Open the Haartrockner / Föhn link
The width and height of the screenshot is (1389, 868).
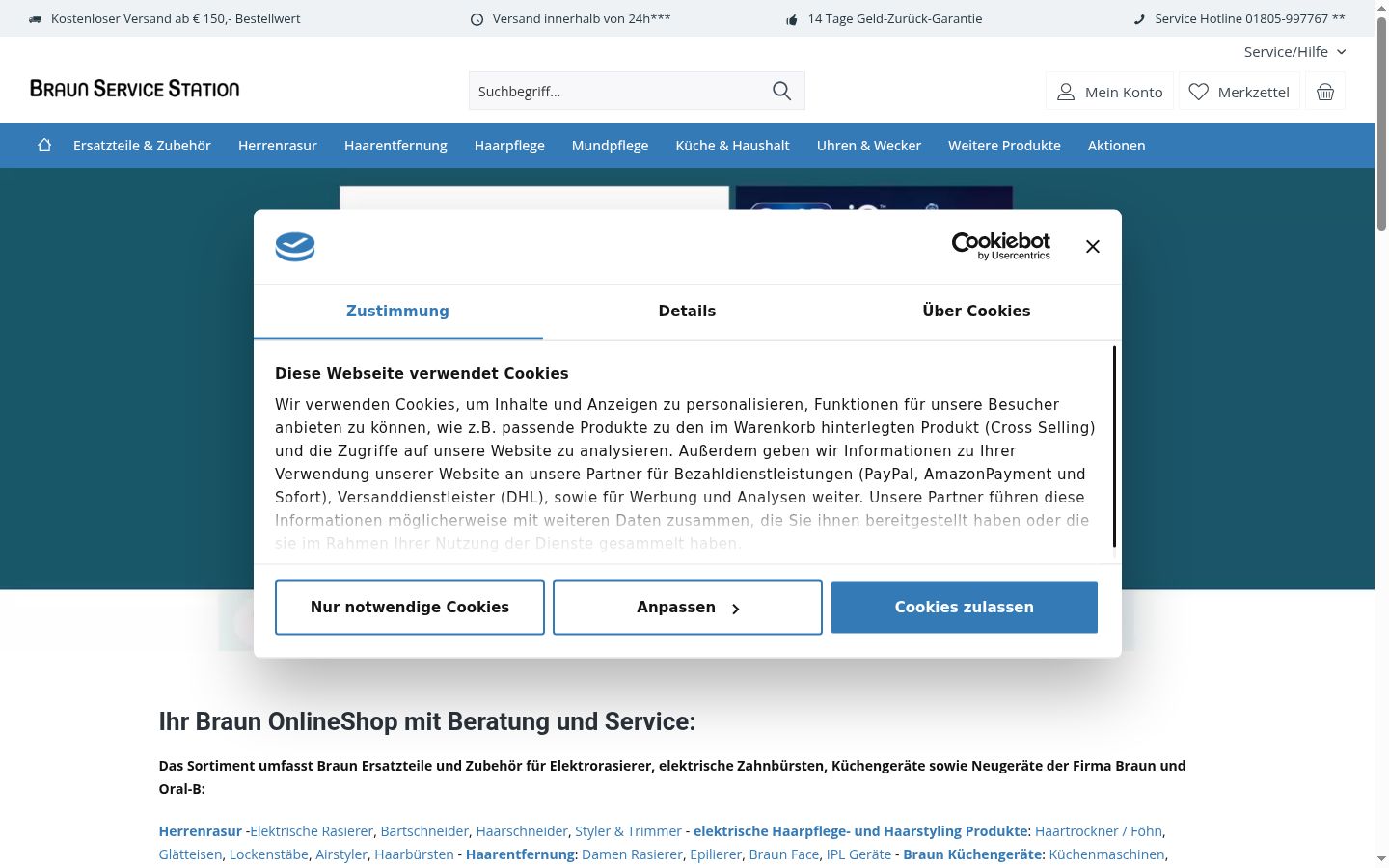point(1099,830)
